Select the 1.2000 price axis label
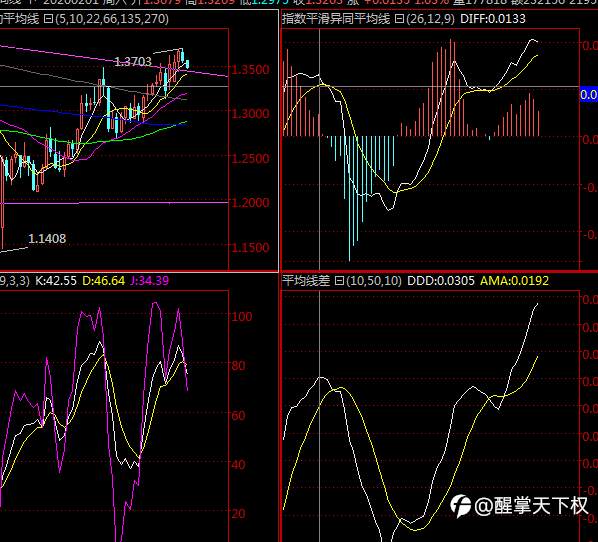 coord(250,203)
